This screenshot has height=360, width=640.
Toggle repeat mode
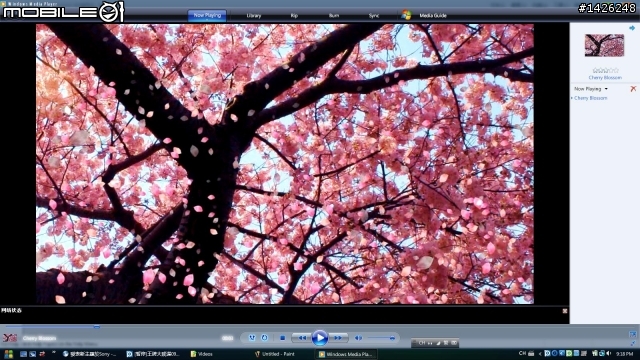click(x=264, y=338)
